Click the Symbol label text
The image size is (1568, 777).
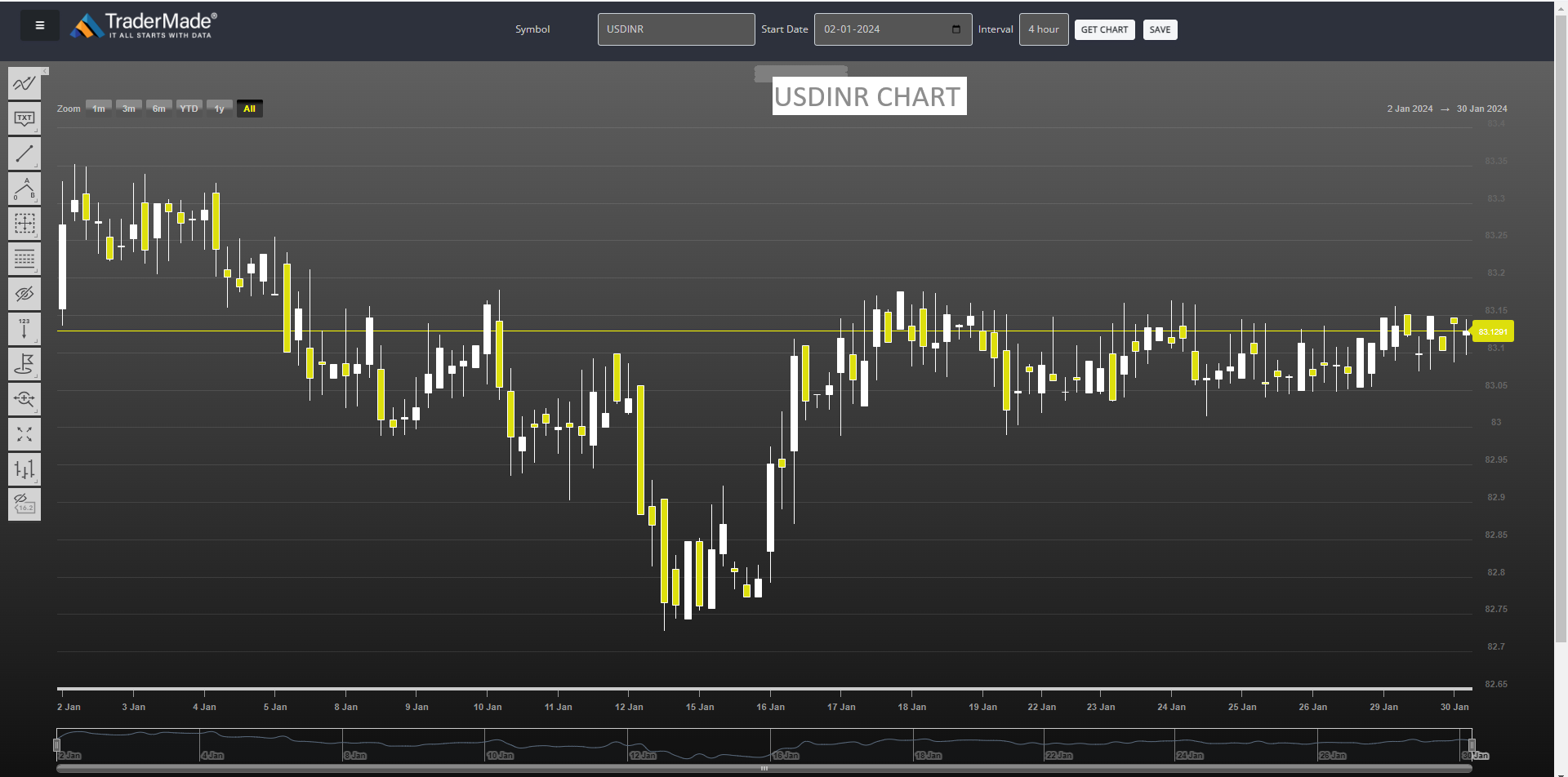point(532,29)
